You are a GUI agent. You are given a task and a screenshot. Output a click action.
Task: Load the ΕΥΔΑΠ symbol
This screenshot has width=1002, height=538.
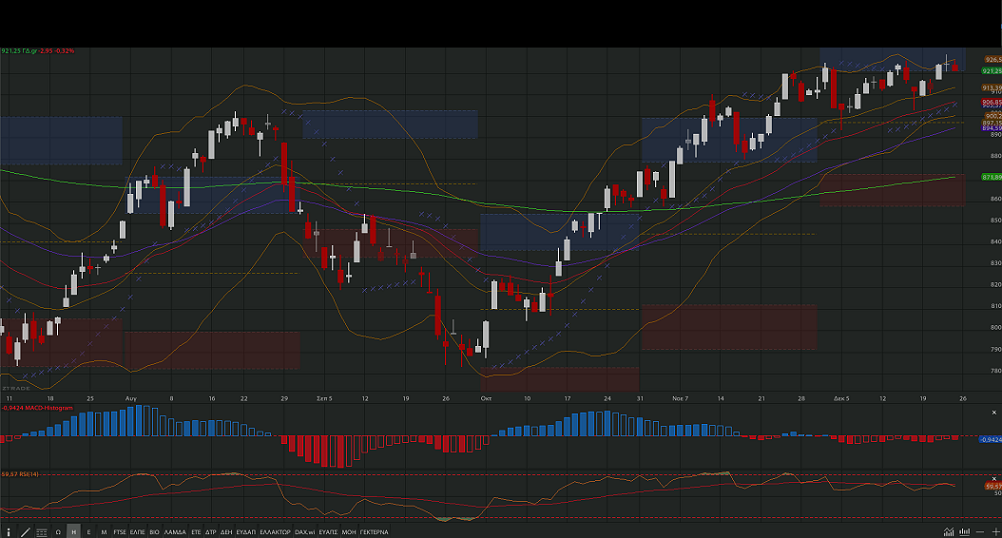246,532
